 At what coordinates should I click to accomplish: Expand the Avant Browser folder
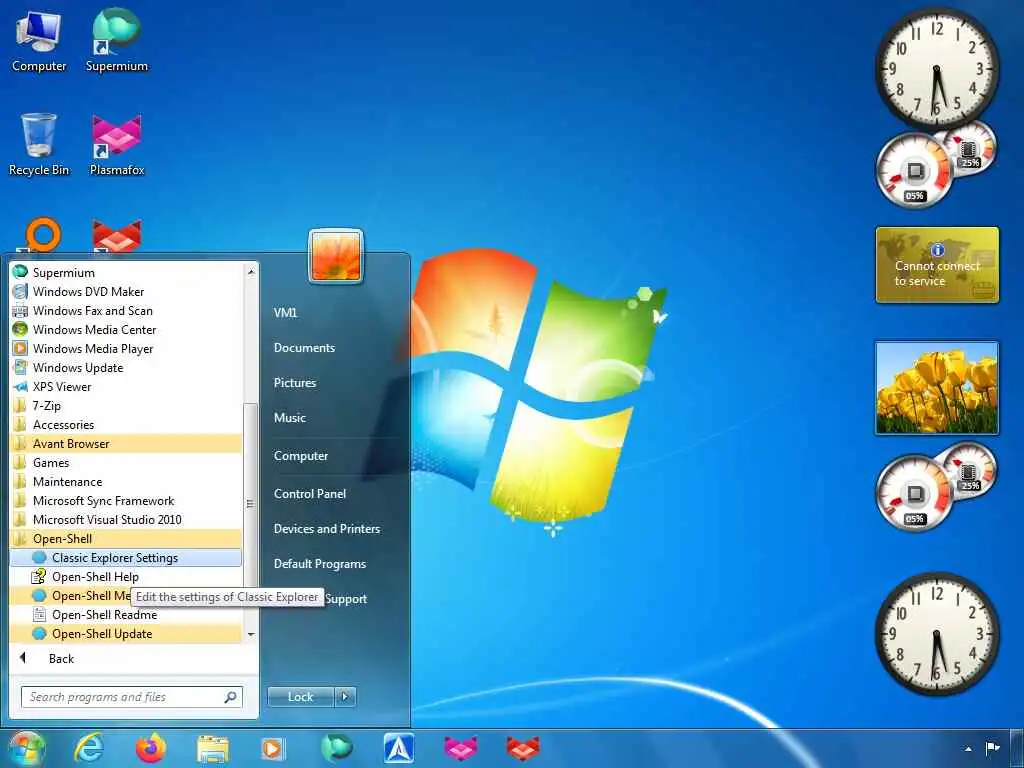tap(126, 443)
